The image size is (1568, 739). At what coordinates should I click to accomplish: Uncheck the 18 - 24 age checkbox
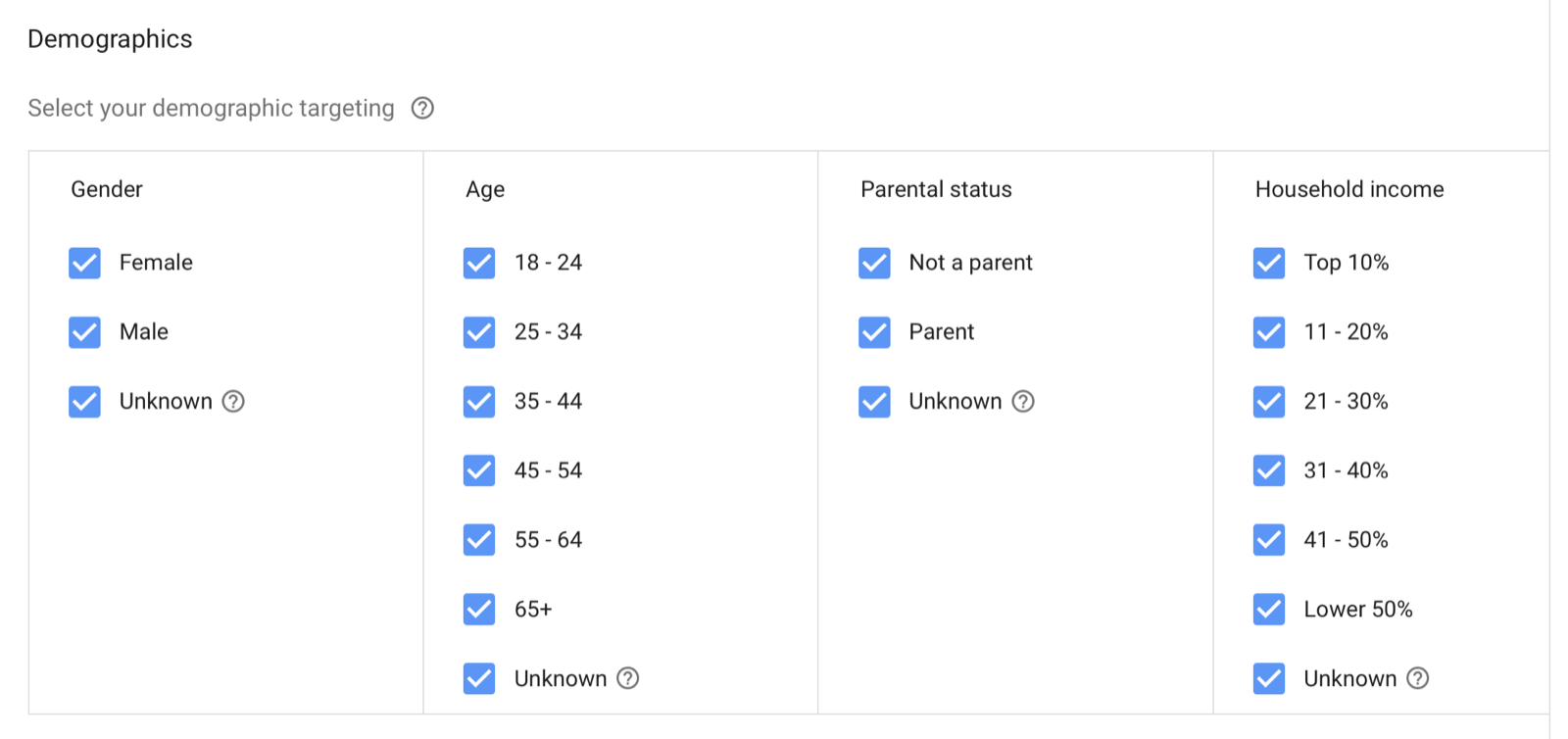coord(479,263)
